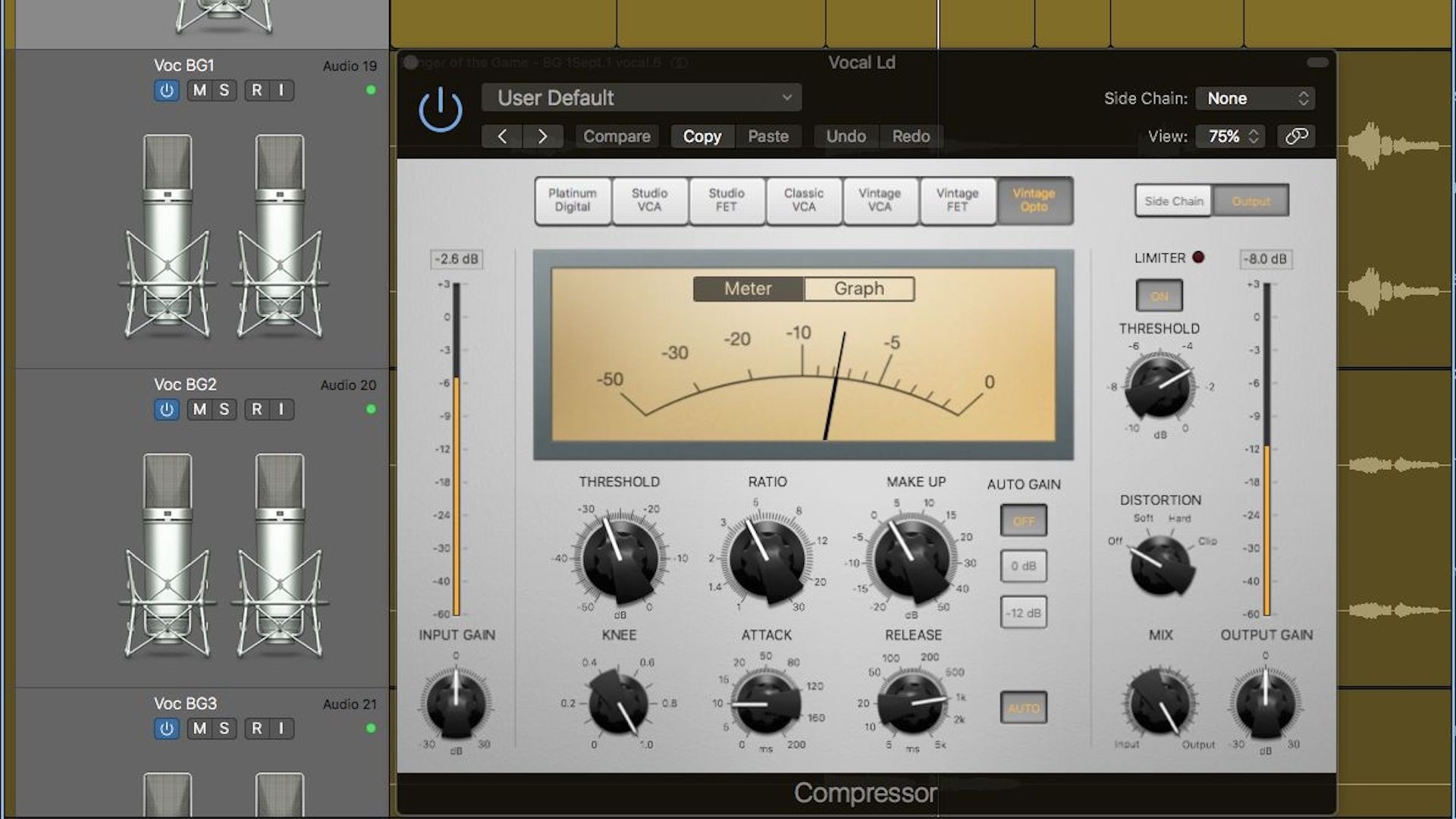Toggle the Compressor plugin power button
The width and height of the screenshot is (1456, 819).
[440, 109]
